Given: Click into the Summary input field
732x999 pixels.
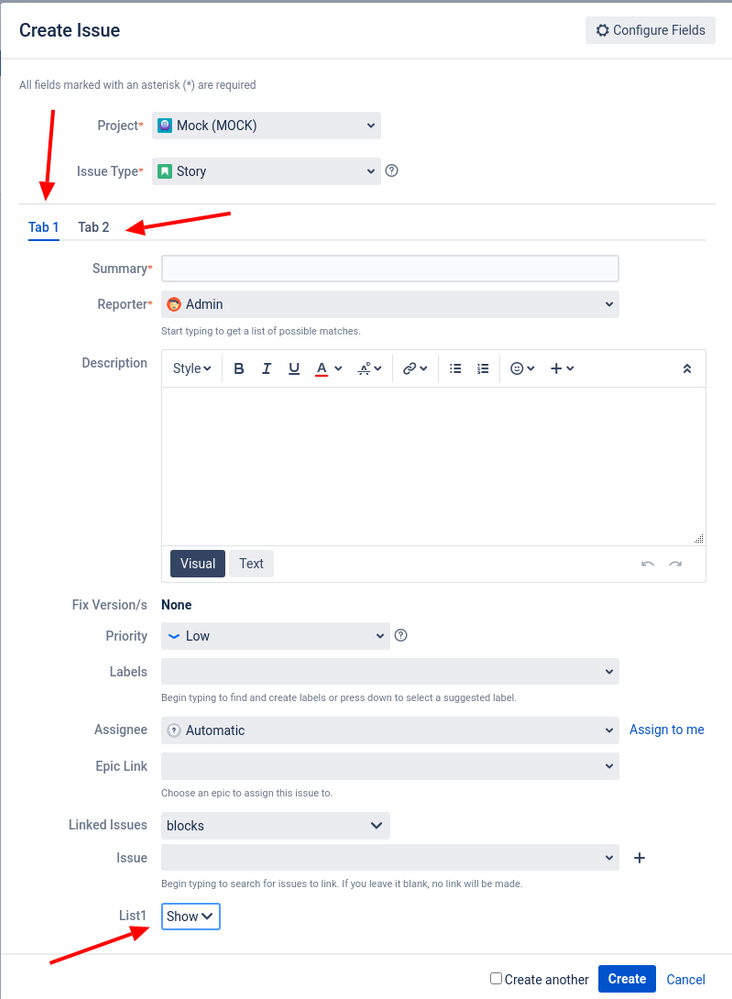Looking at the screenshot, I should (390, 269).
